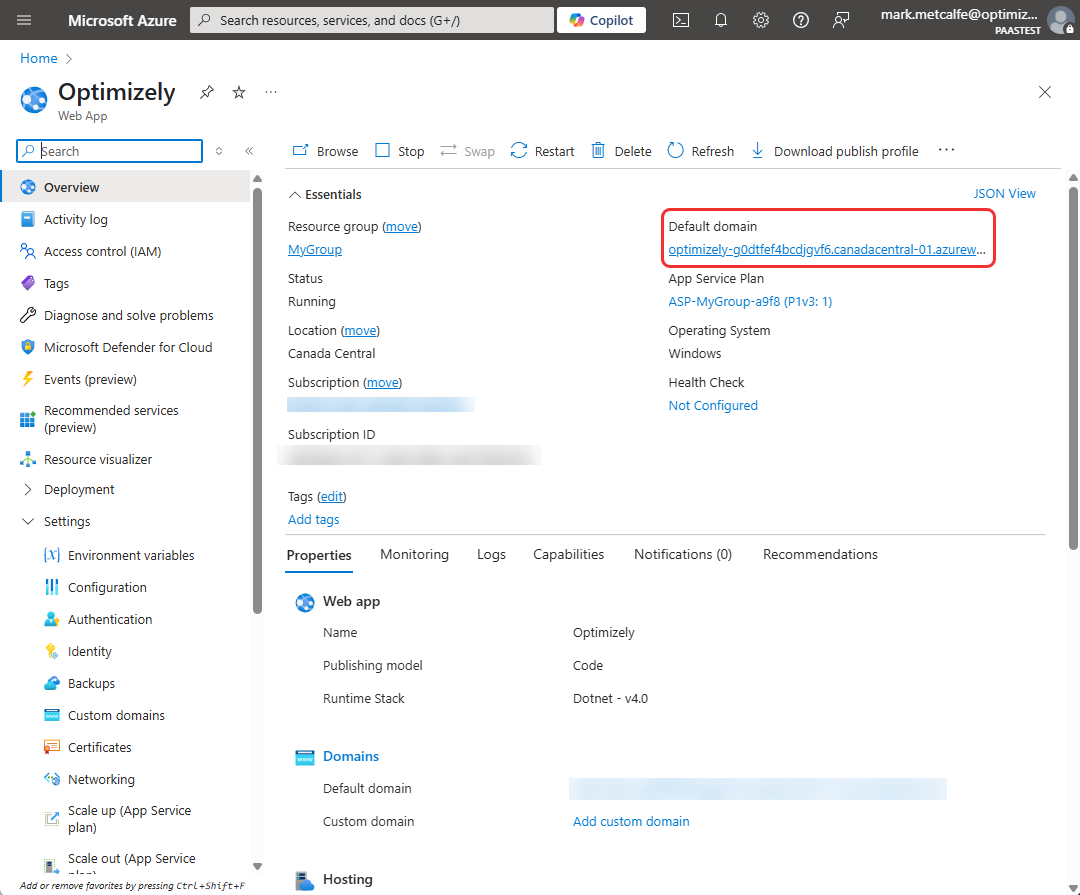This screenshot has height=895, width=1080.
Task: Open the default domain URL link
Action: [x=827, y=249]
